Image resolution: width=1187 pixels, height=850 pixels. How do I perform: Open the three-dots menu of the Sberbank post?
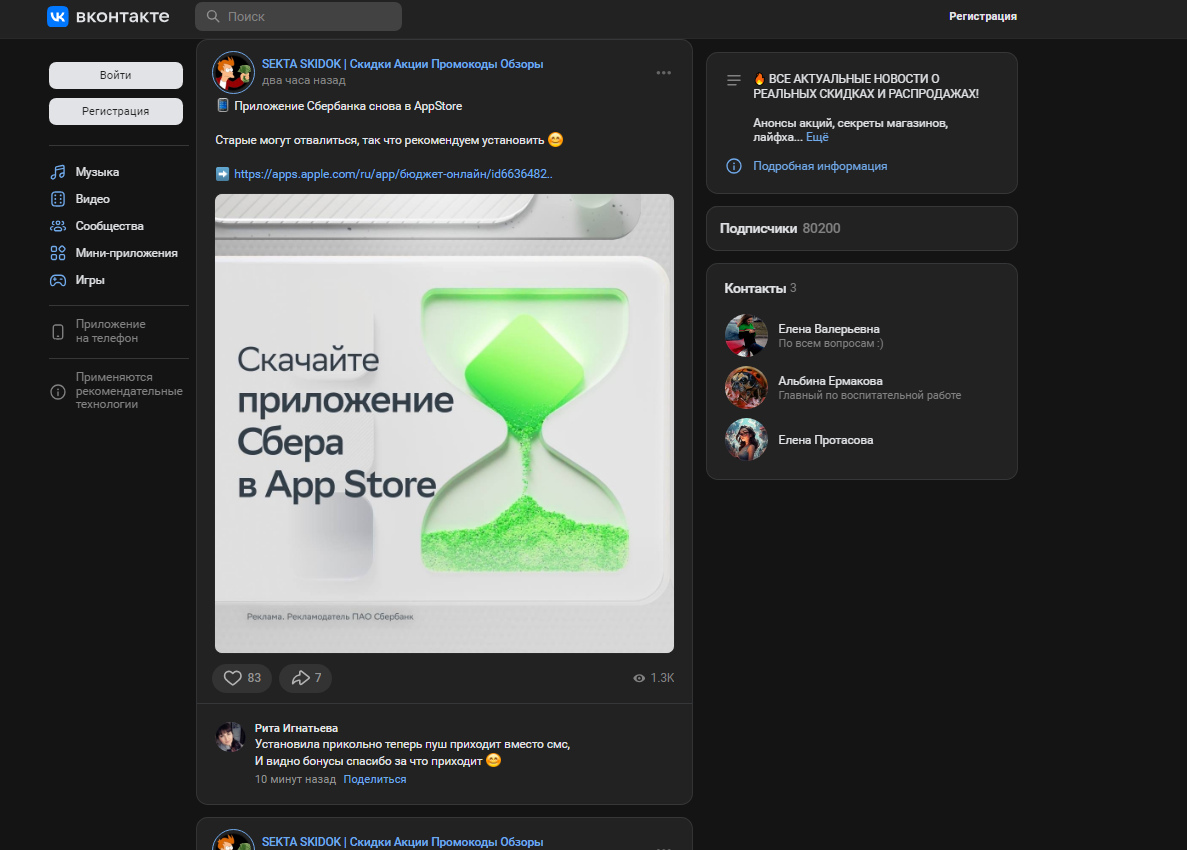point(663,73)
